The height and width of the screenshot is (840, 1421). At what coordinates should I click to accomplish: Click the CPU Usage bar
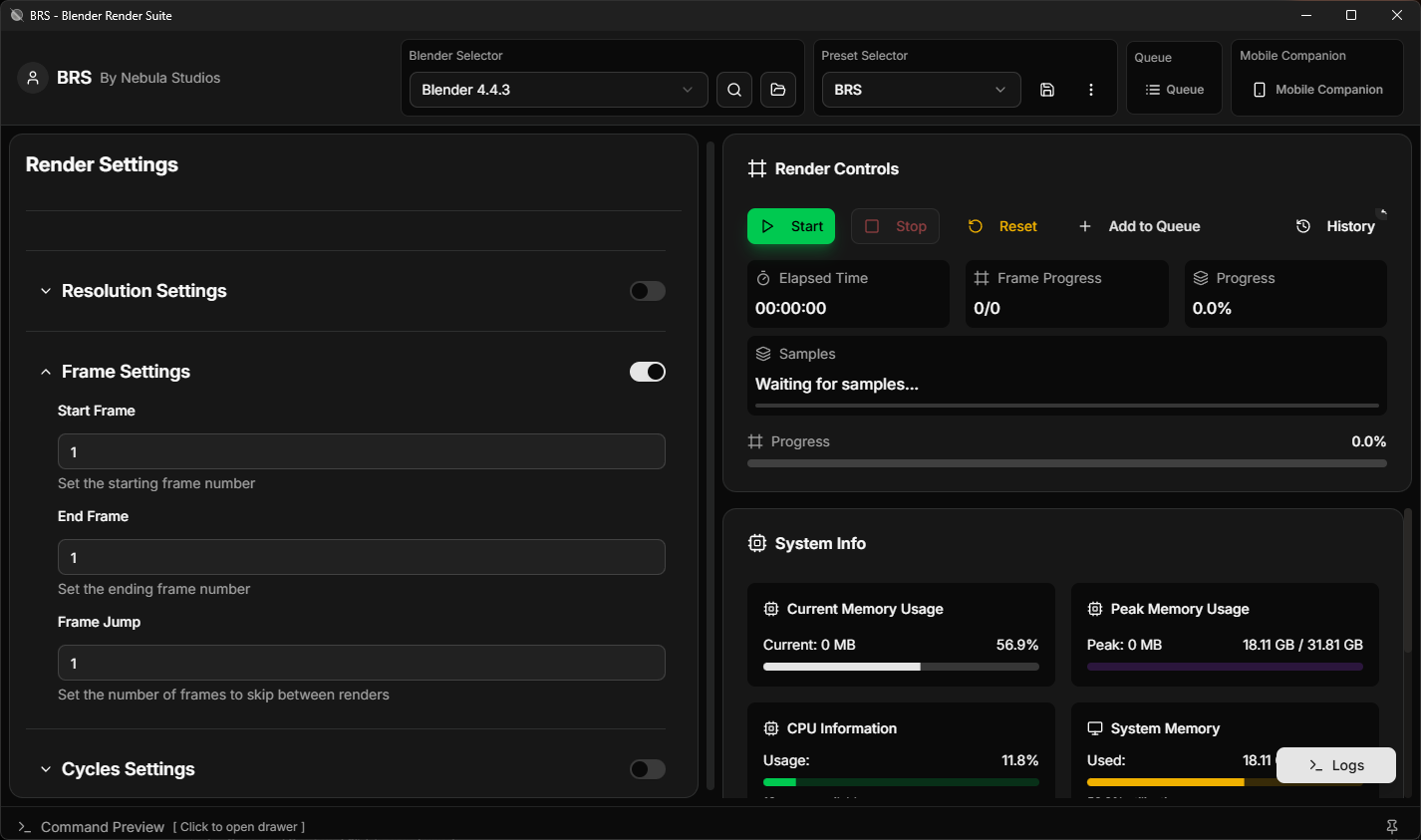coord(901,782)
